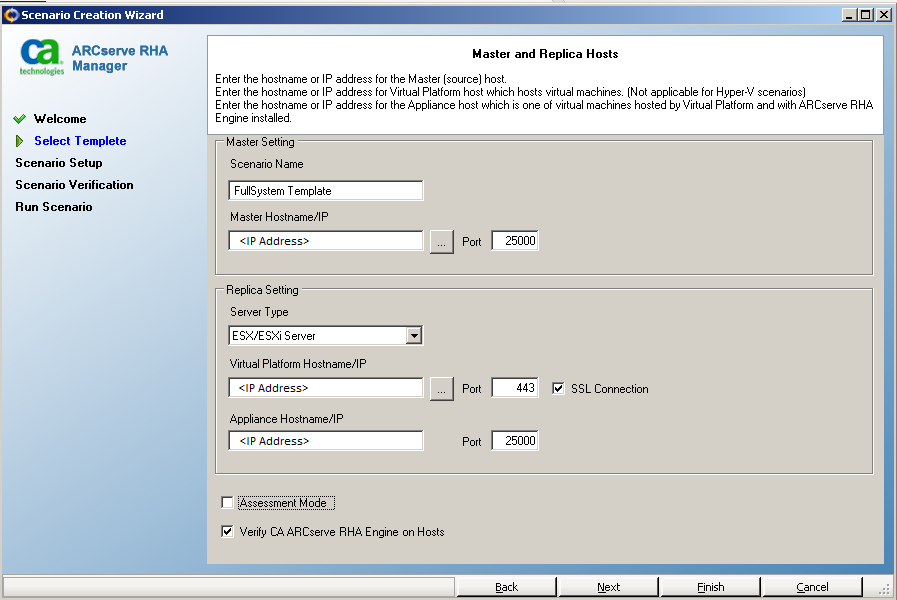Click the Finish button
The image size is (897, 600).
pos(711,587)
